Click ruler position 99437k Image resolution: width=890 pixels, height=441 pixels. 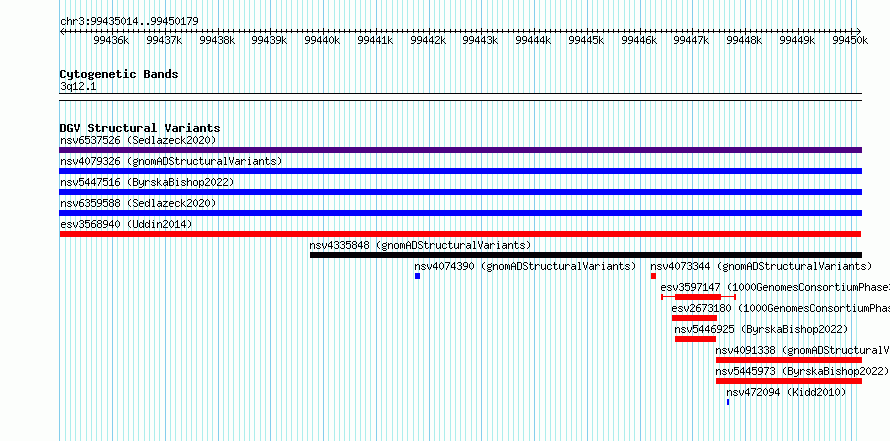164,40
